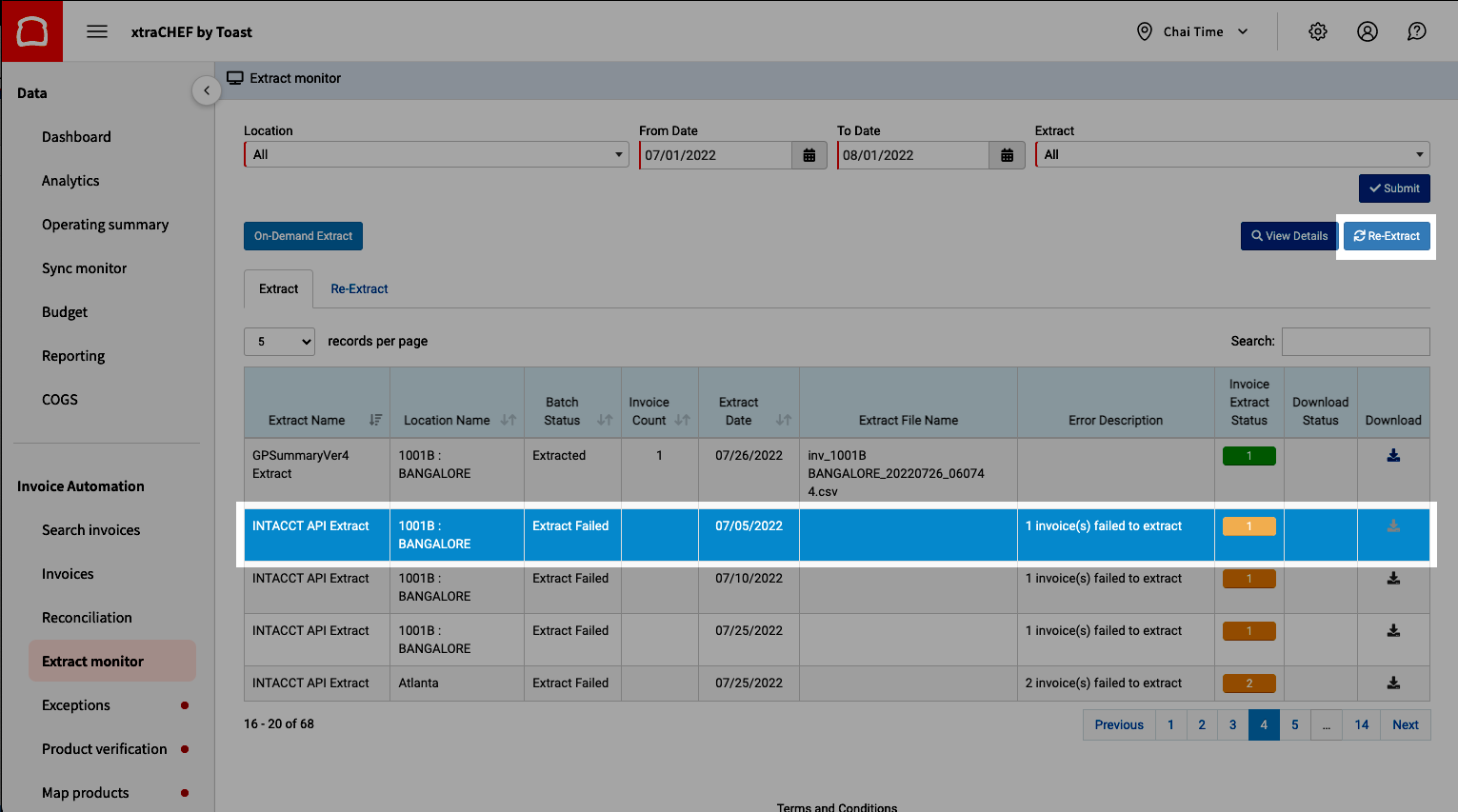Click into the Search input field
This screenshot has width=1458, height=812.
[x=1354, y=342]
